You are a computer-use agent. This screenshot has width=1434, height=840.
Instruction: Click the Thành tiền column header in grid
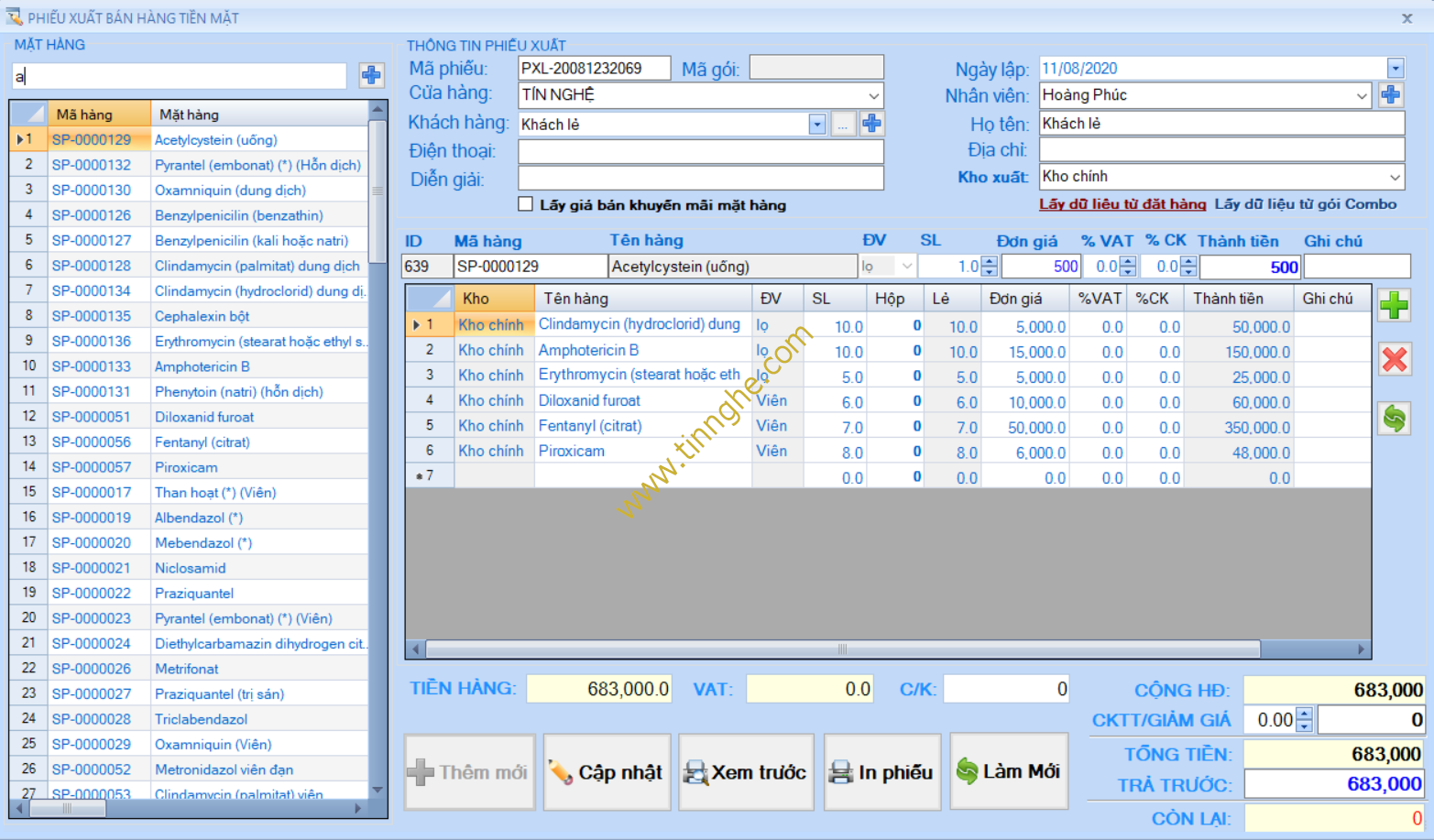pos(1237,299)
